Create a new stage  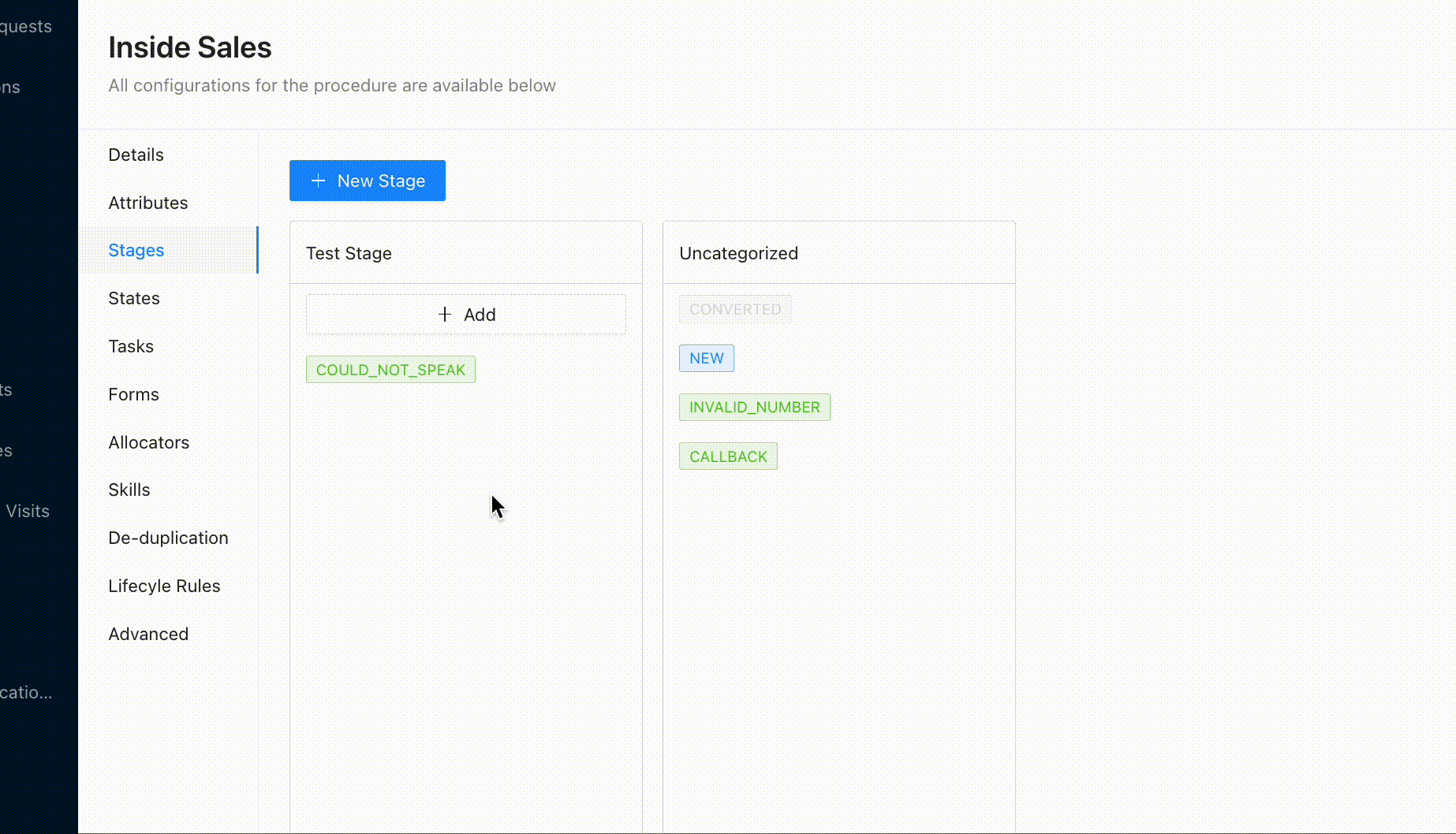(x=367, y=181)
